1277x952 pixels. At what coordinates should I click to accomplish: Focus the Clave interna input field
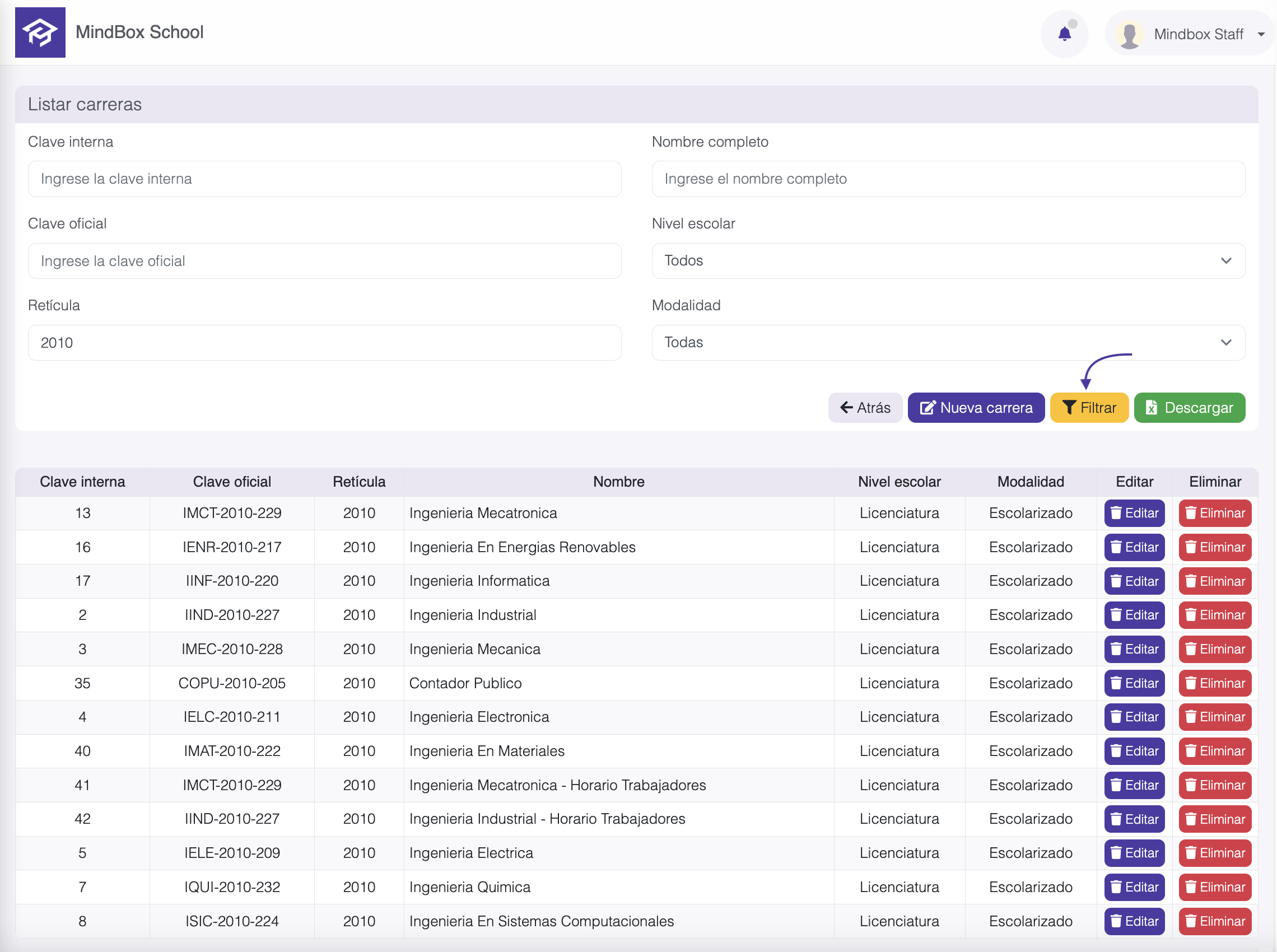[324, 179]
